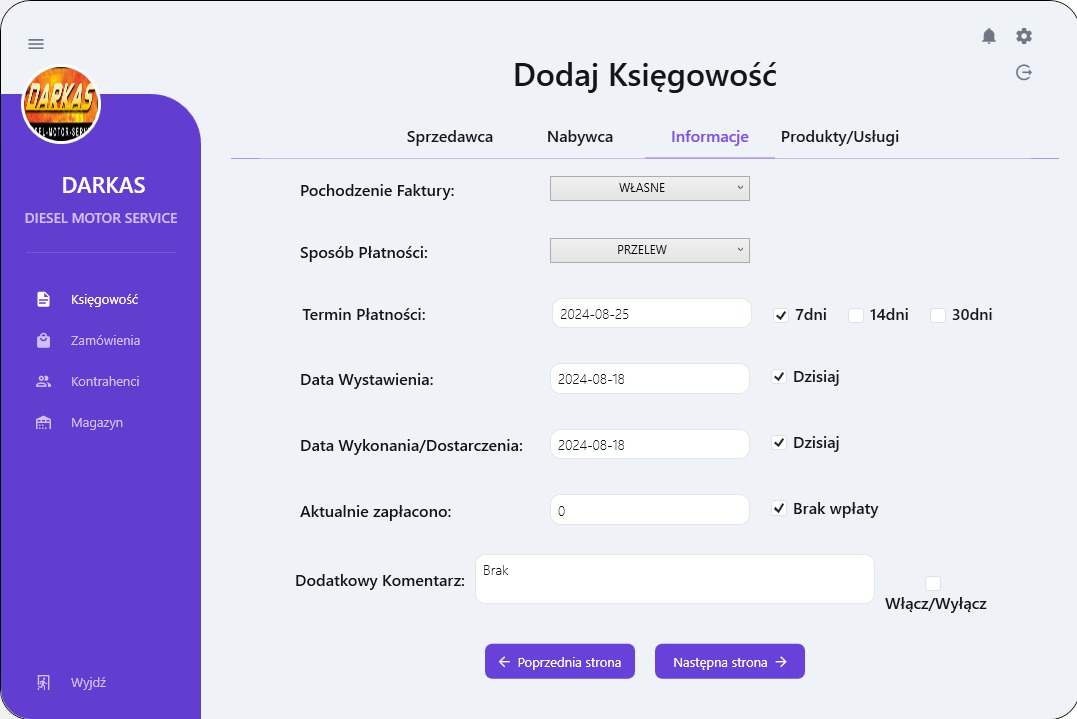Click the Data Wykonania/Dostarczenia date field
The image size is (1077, 719).
[x=650, y=444]
